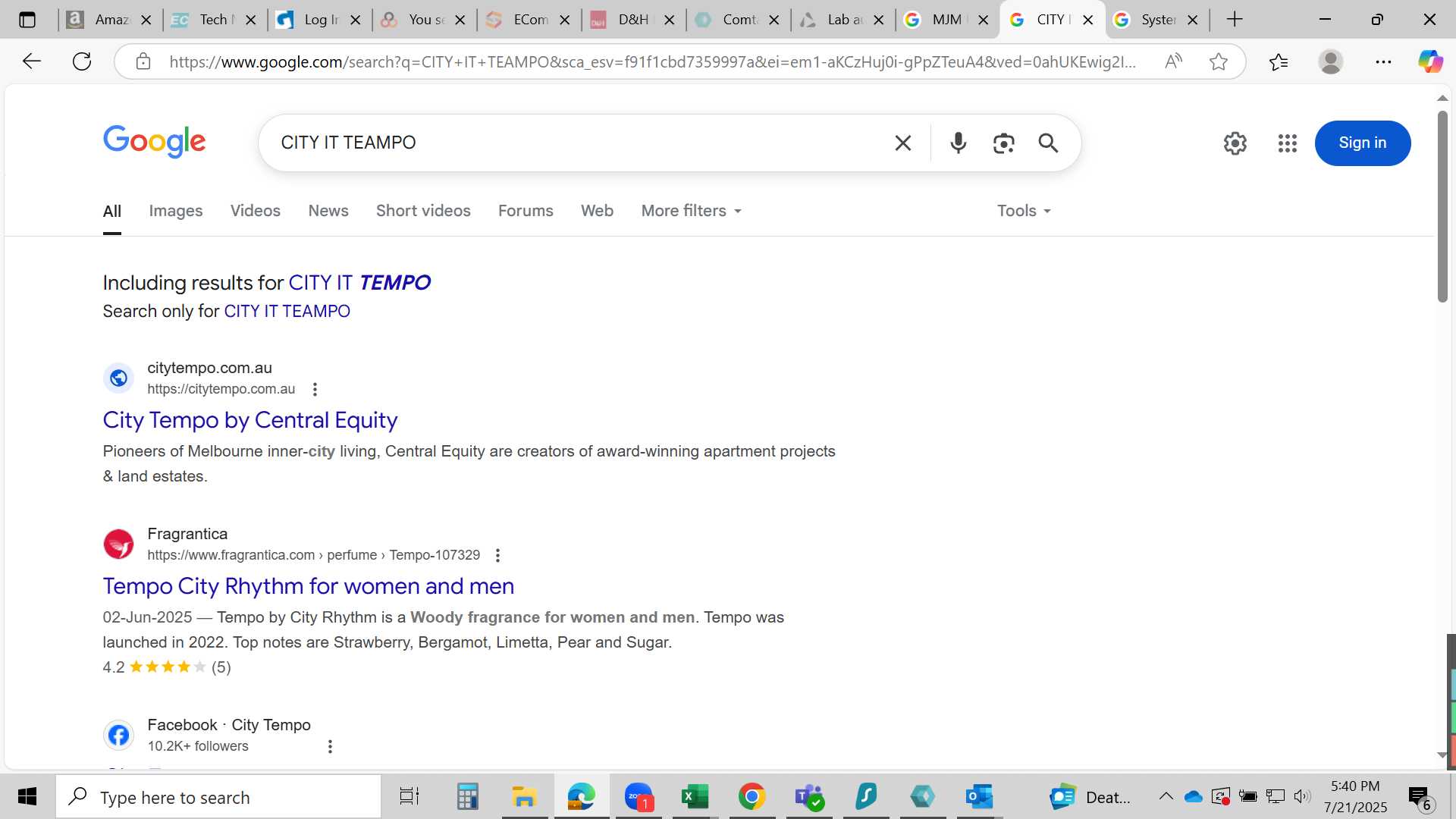
Task: Open Calculator from the taskbar
Action: [x=467, y=796]
